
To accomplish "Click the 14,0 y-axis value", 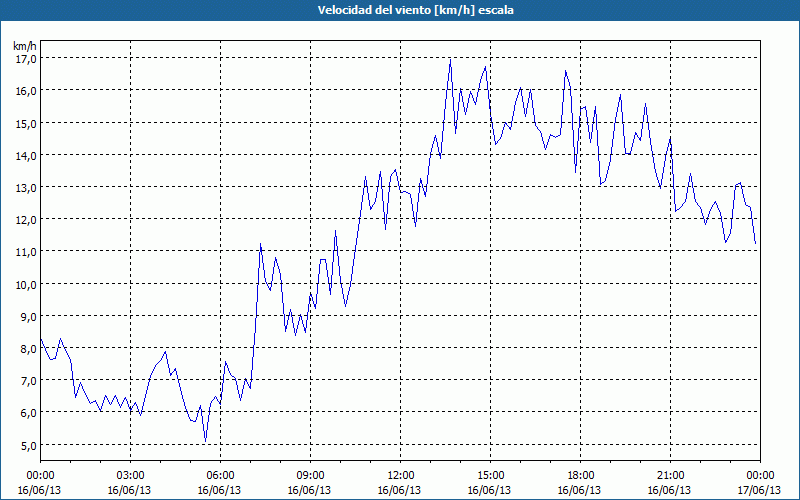I will tap(25, 156).
